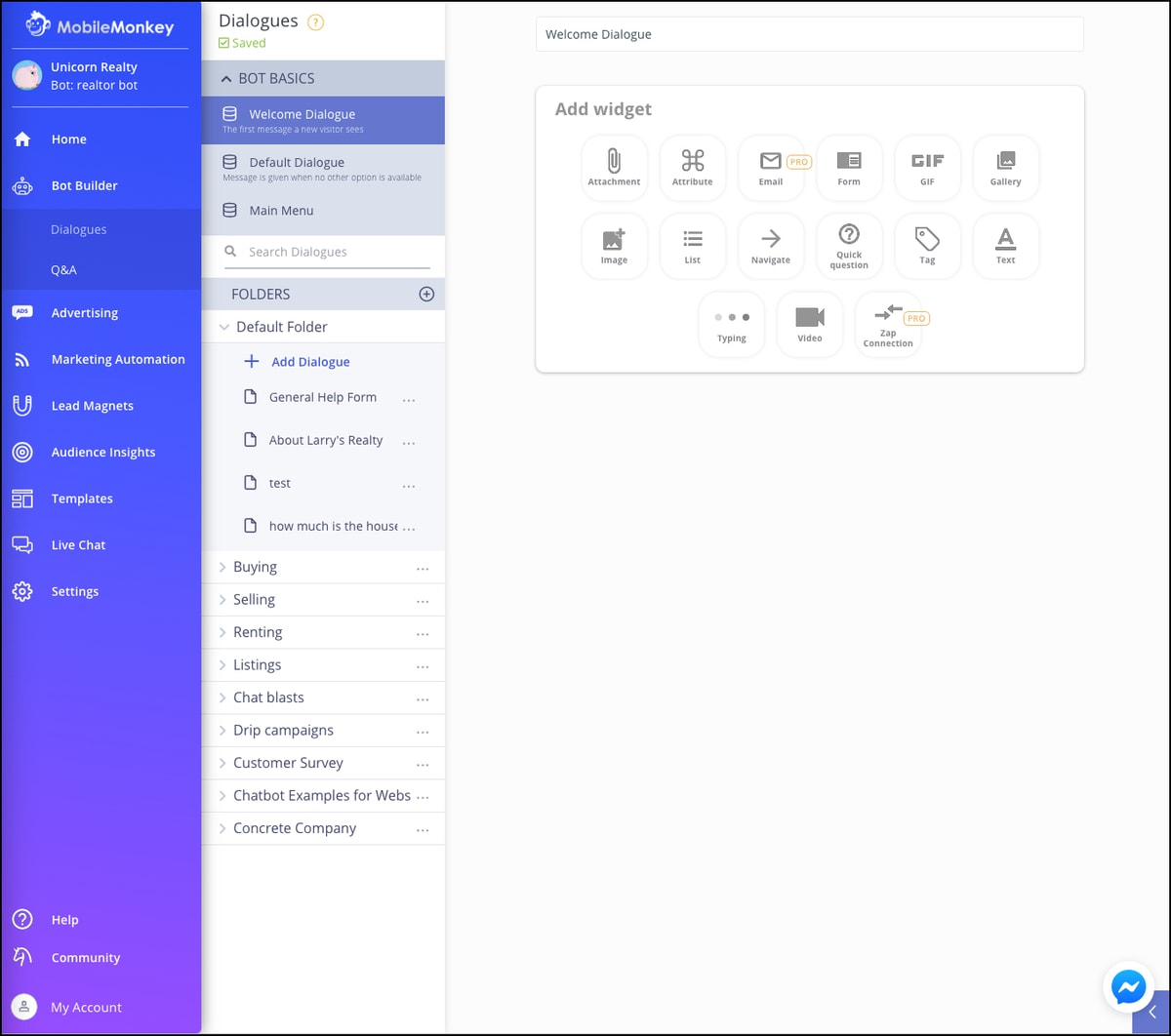The height and width of the screenshot is (1036, 1171).
Task: Insert a Video widget
Action: [810, 323]
